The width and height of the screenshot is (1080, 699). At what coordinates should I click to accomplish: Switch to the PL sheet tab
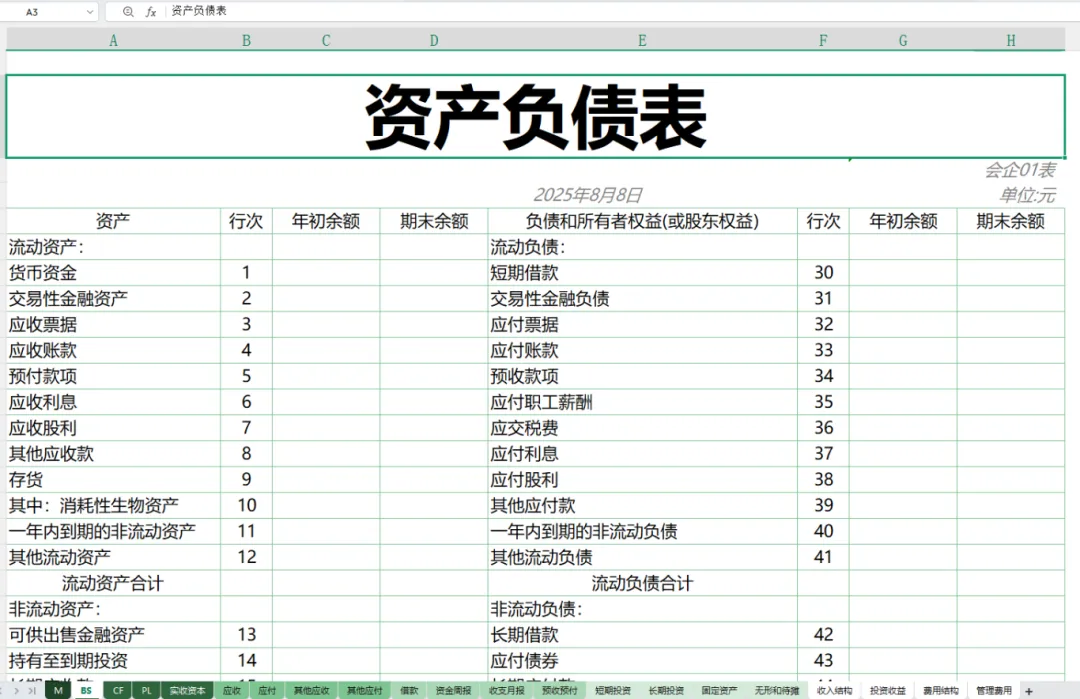tap(147, 690)
